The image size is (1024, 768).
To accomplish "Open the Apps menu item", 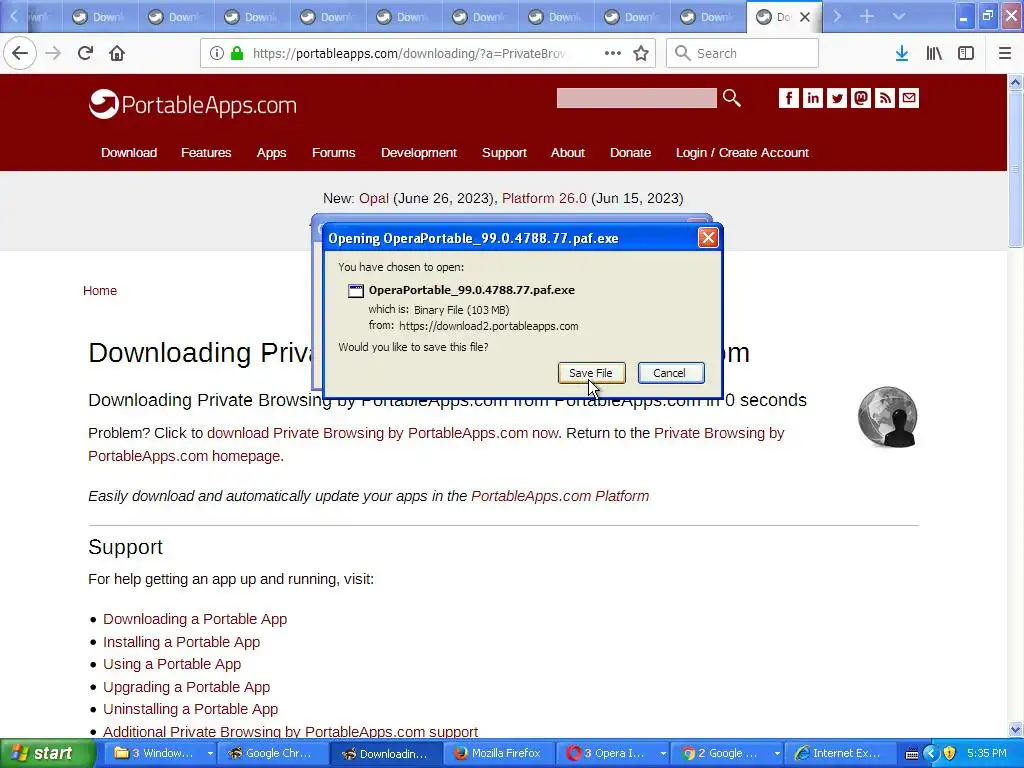I will click(271, 152).
